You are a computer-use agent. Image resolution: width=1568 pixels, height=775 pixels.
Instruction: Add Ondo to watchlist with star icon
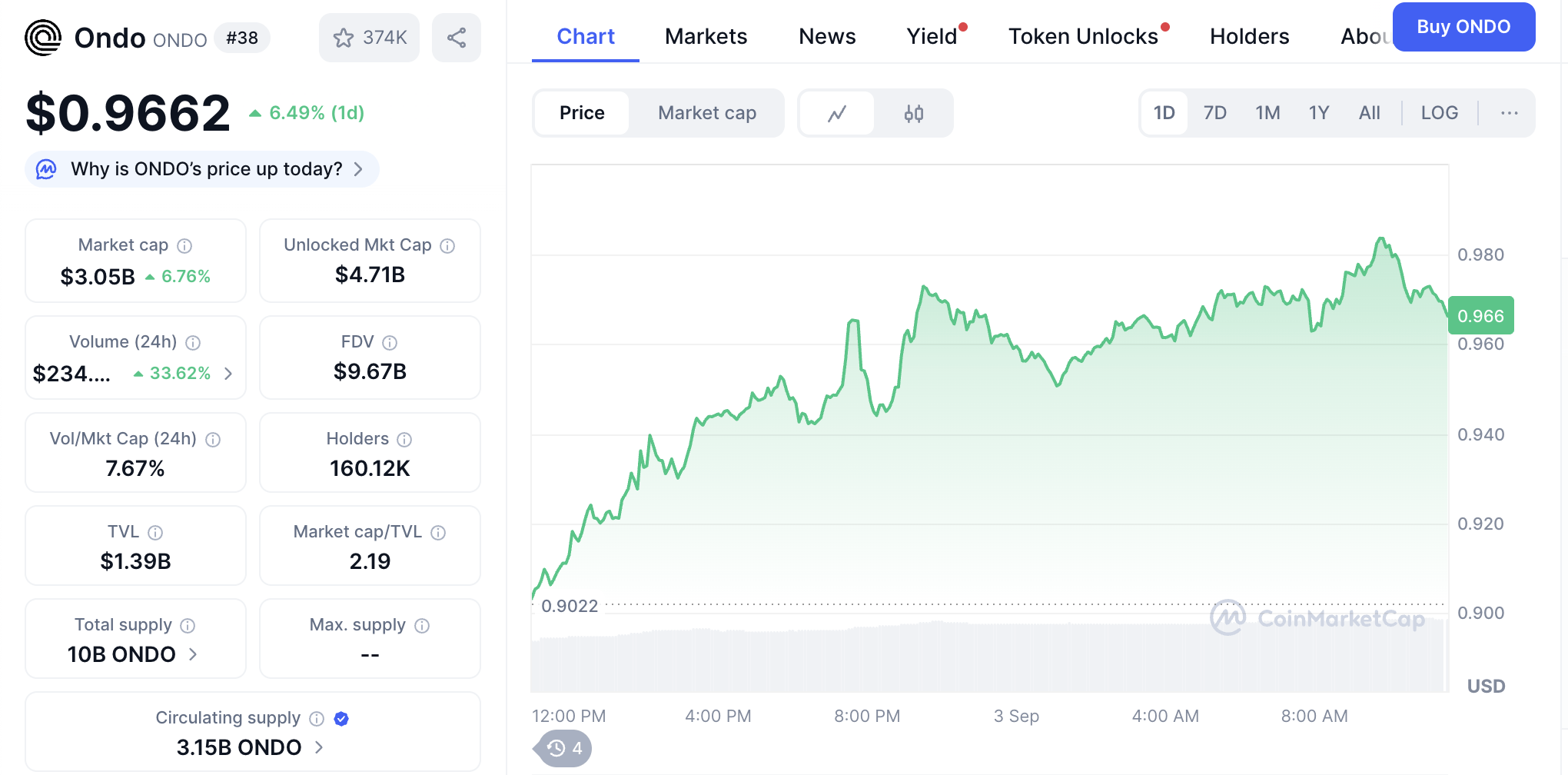[344, 38]
